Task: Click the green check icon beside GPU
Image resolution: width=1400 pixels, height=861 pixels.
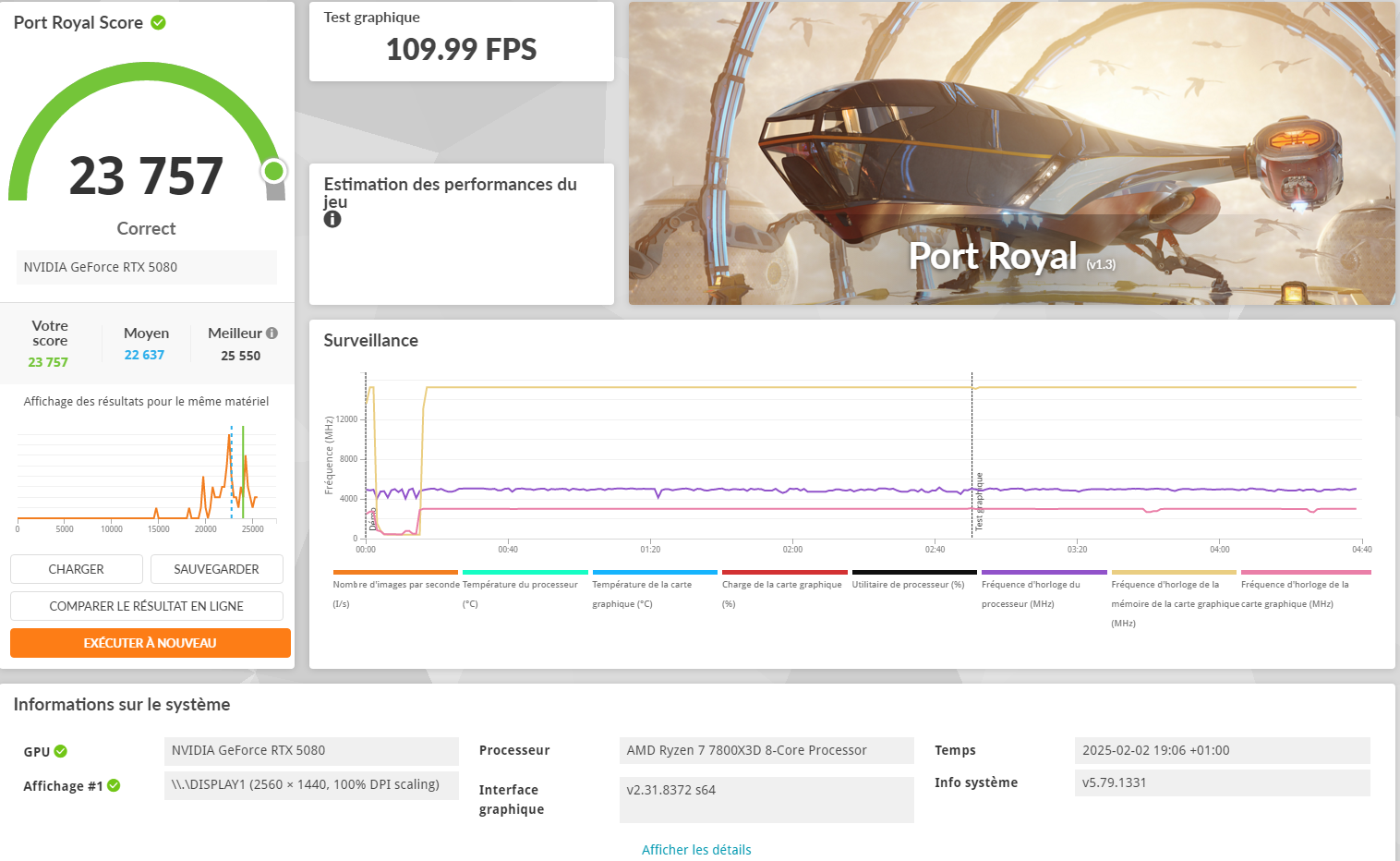Action: [61, 752]
